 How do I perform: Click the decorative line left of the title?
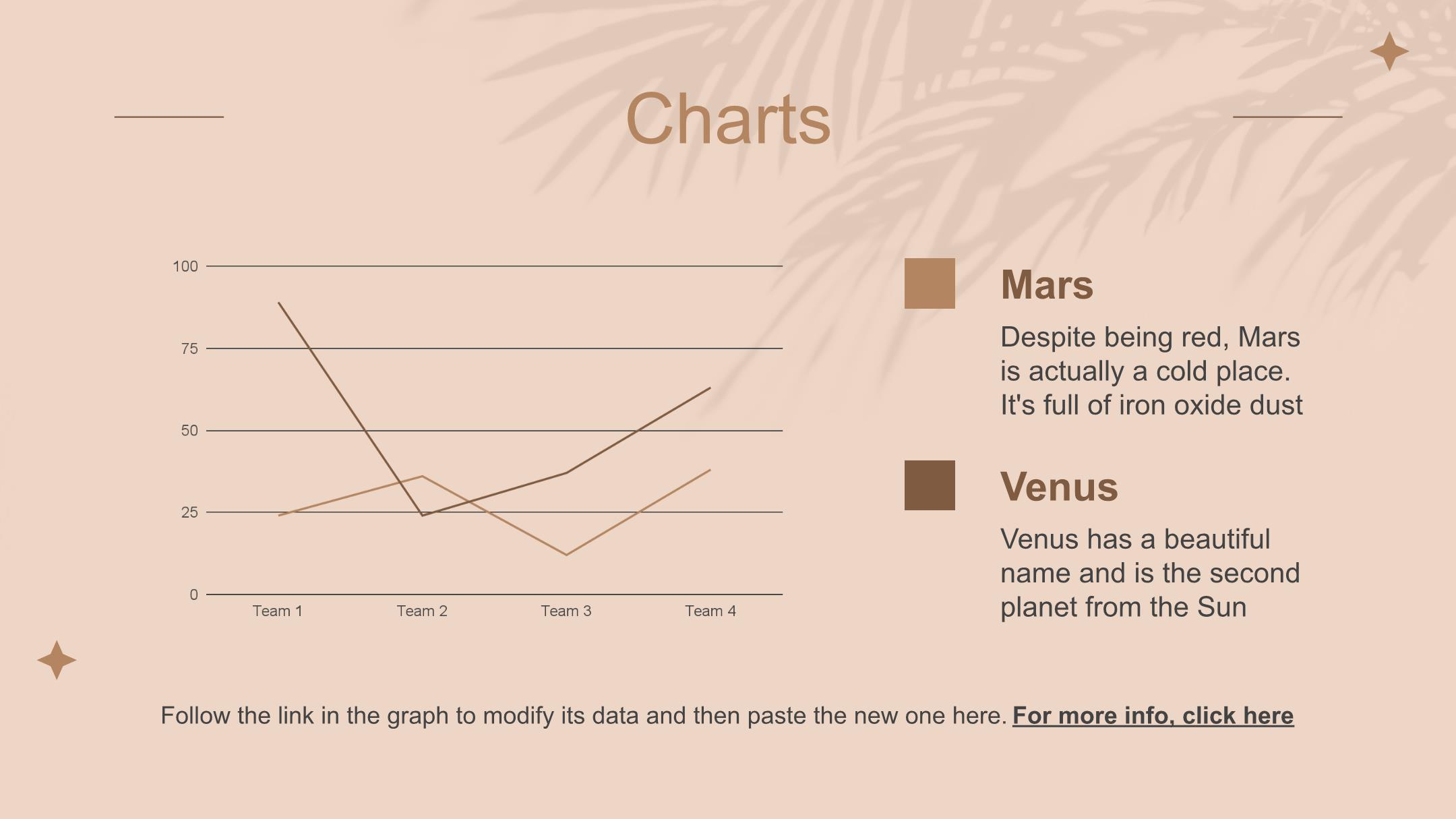(x=169, y=117)
